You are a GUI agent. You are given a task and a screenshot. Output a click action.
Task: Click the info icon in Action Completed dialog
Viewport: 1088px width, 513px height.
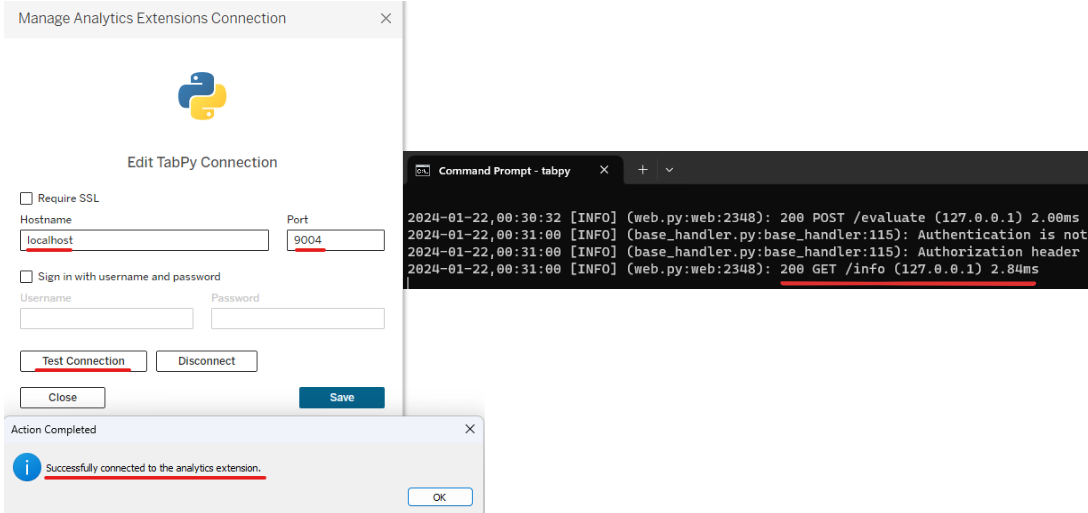tap(26, 468)
